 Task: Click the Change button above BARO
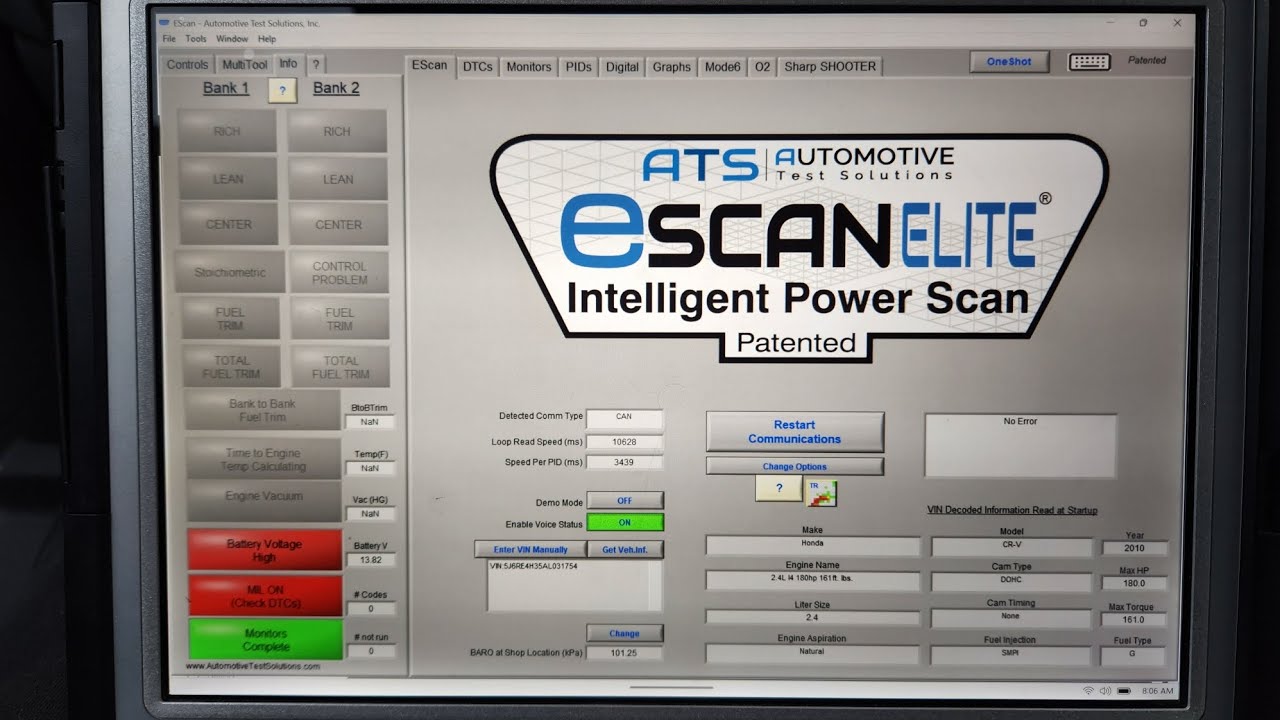click(x=624, y=633)
